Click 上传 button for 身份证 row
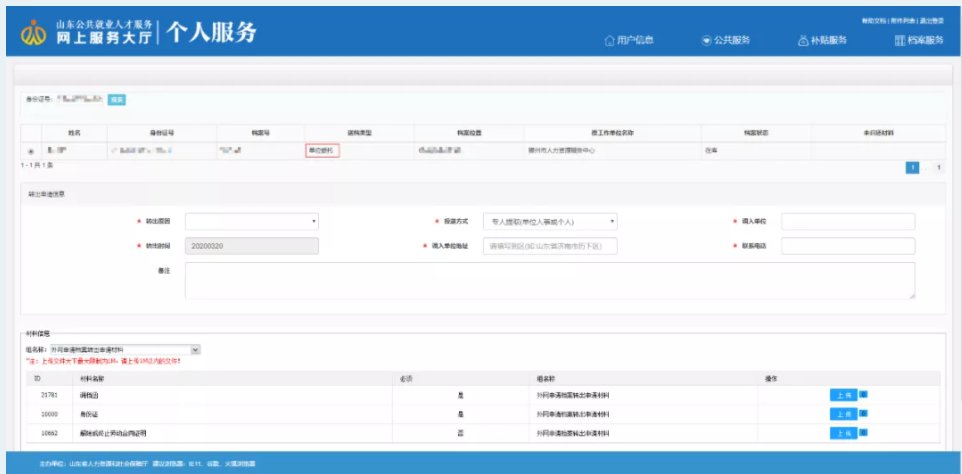Screen dimensions: 962x474 843,413
